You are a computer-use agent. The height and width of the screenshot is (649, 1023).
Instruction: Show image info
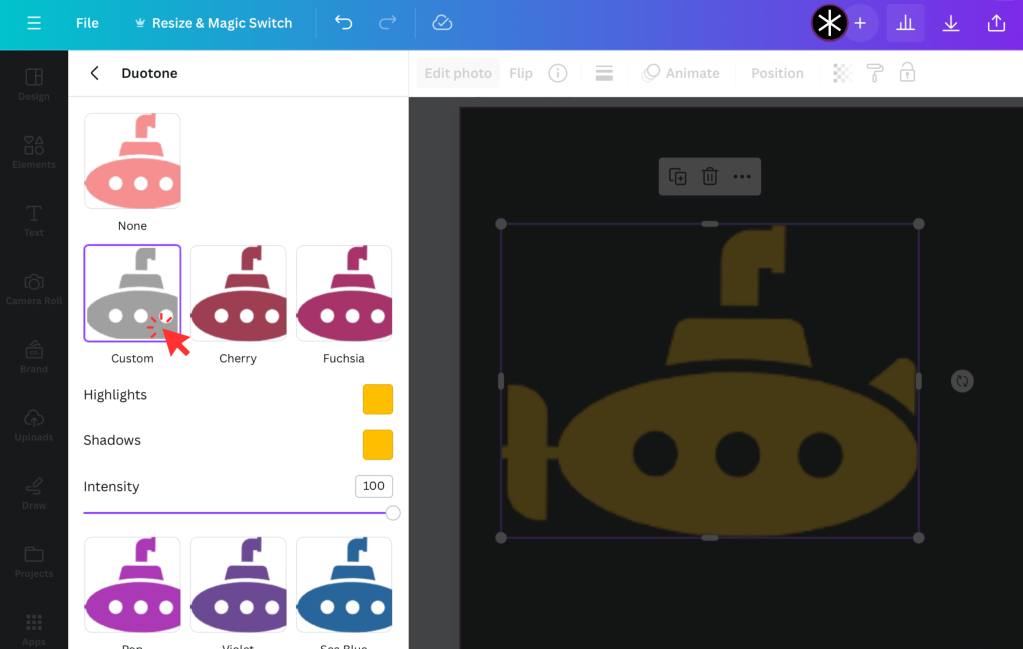pos(558,73)
